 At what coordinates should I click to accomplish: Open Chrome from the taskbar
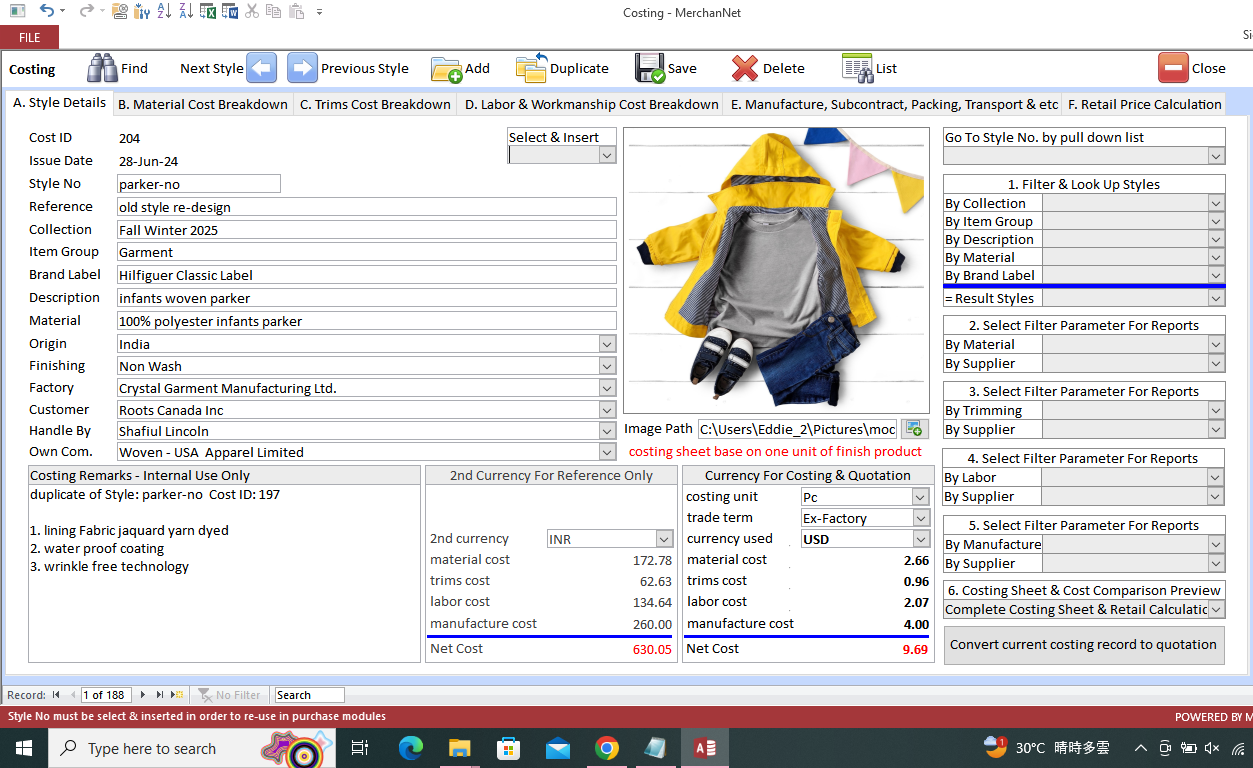[606, 747]
